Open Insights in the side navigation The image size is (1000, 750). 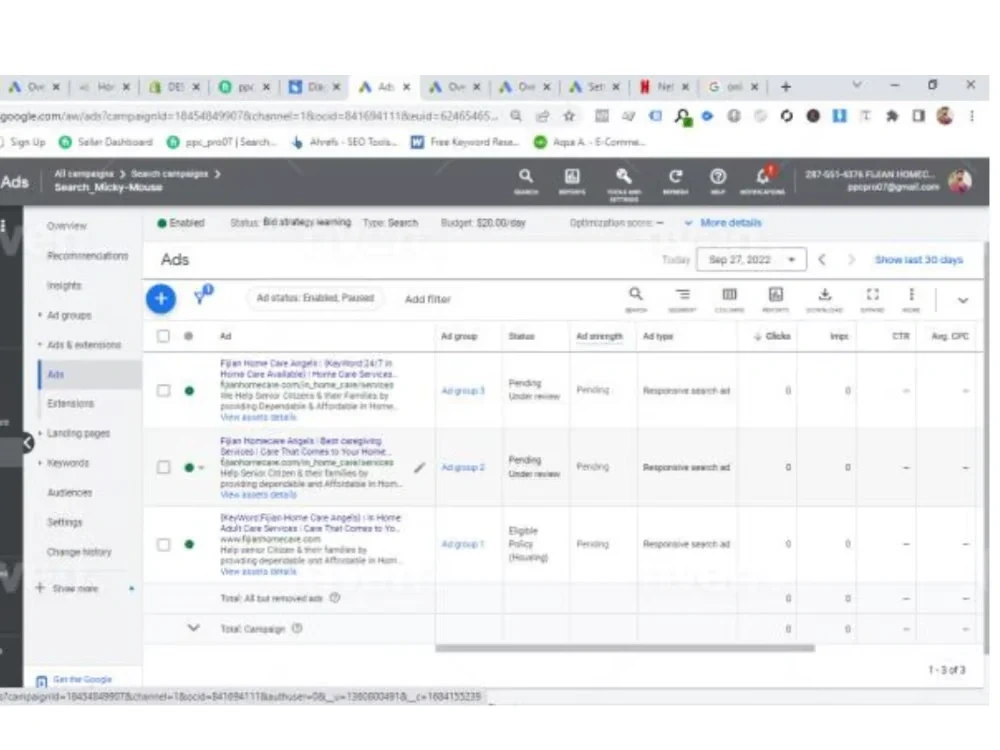pos(64,285)
